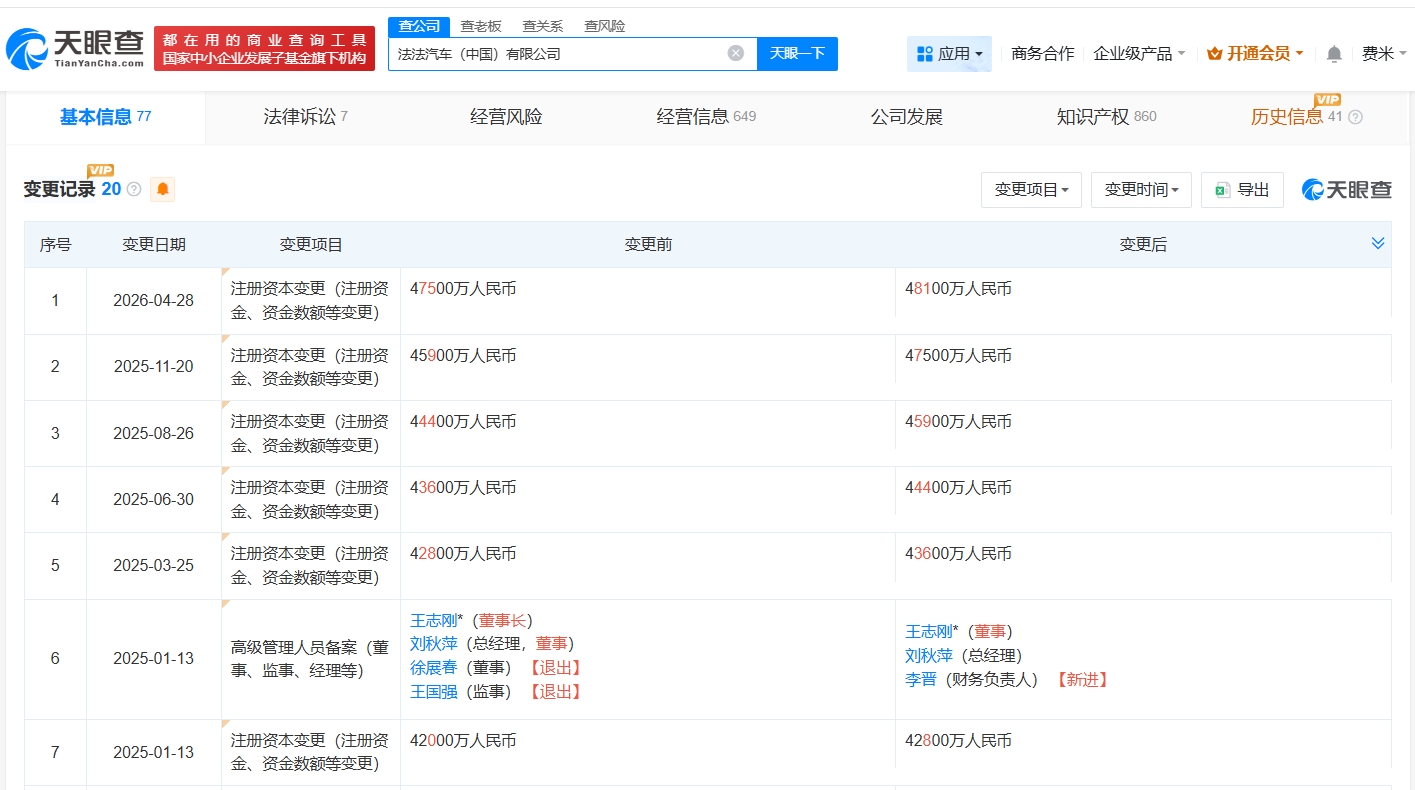1415x790 pixels.
Task: Expand 开通会员 membership dropdown
Action: pos(1255,54)
